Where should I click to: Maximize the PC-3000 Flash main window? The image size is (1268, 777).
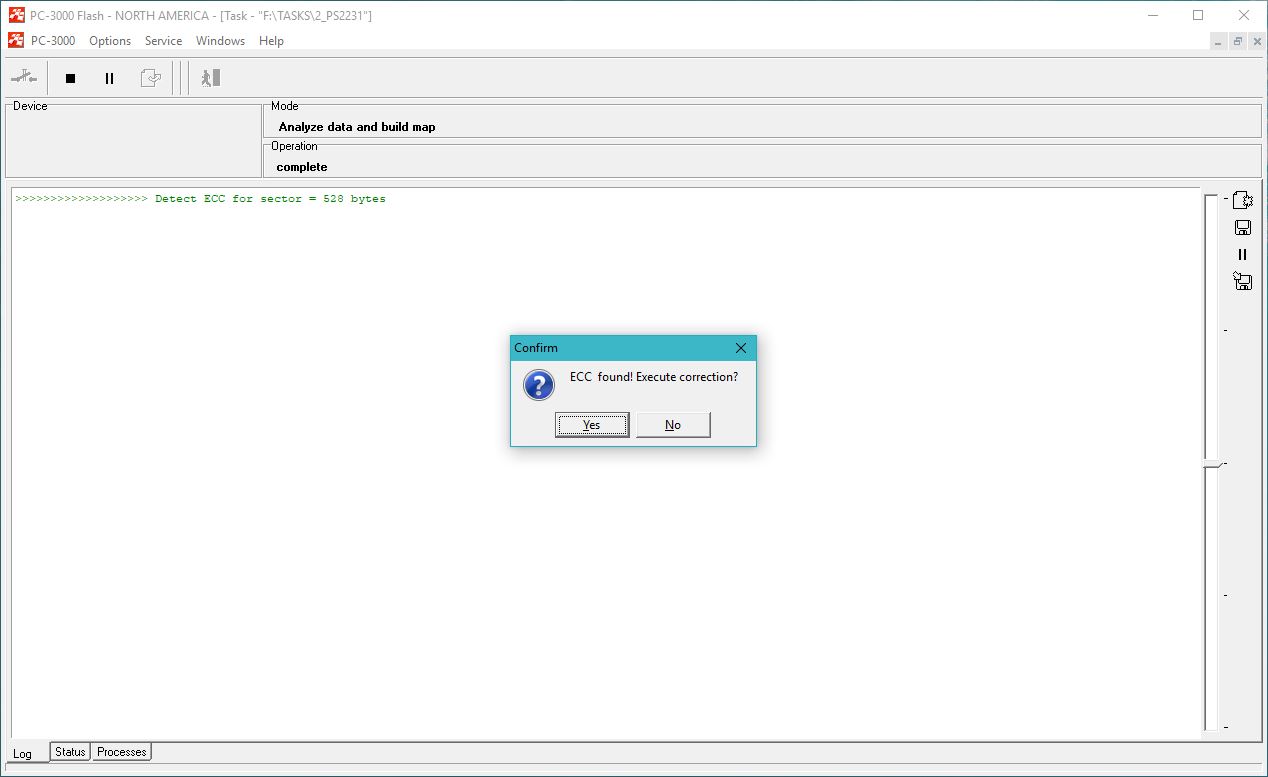coord(1198,15)
